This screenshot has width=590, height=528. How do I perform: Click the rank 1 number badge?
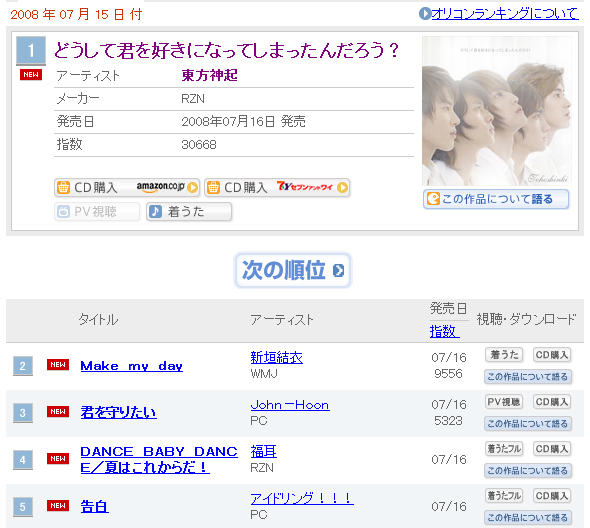(31, 50)
